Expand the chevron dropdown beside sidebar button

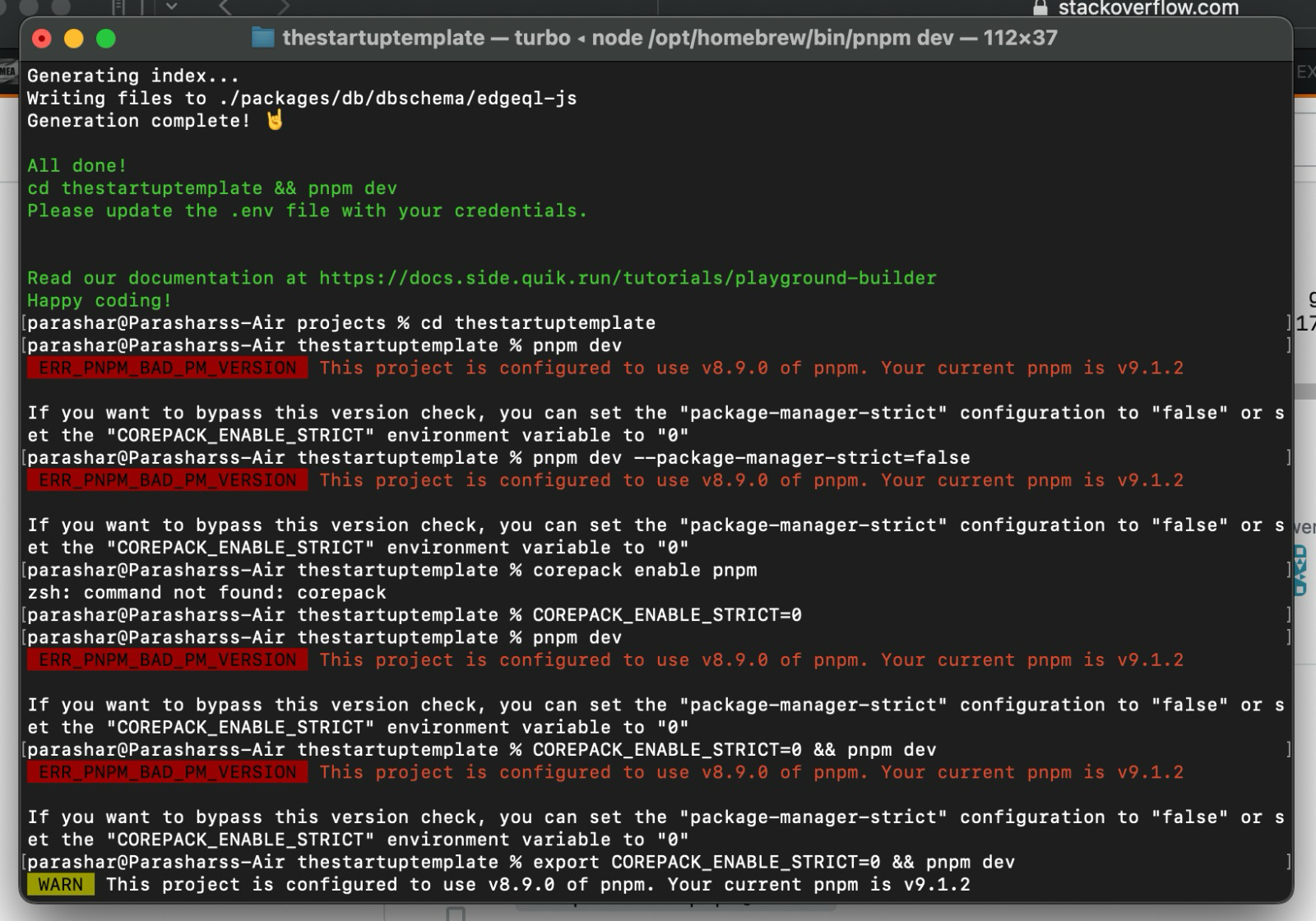172,7
